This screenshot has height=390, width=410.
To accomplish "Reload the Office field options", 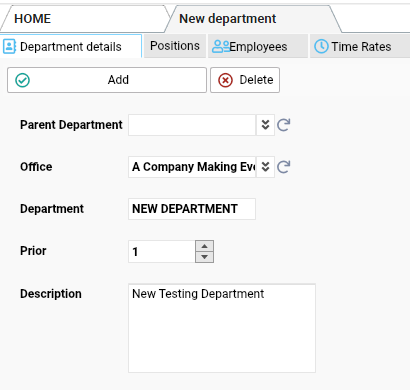I will pos(284,167).
